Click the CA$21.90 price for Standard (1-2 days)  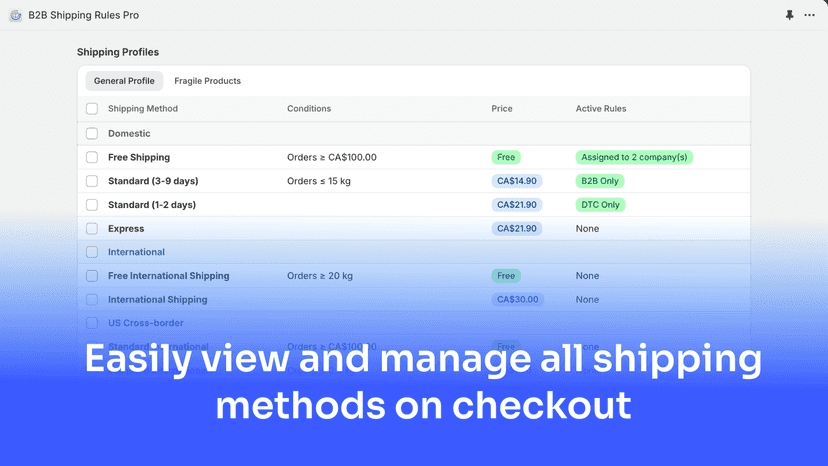pos(516,205)
